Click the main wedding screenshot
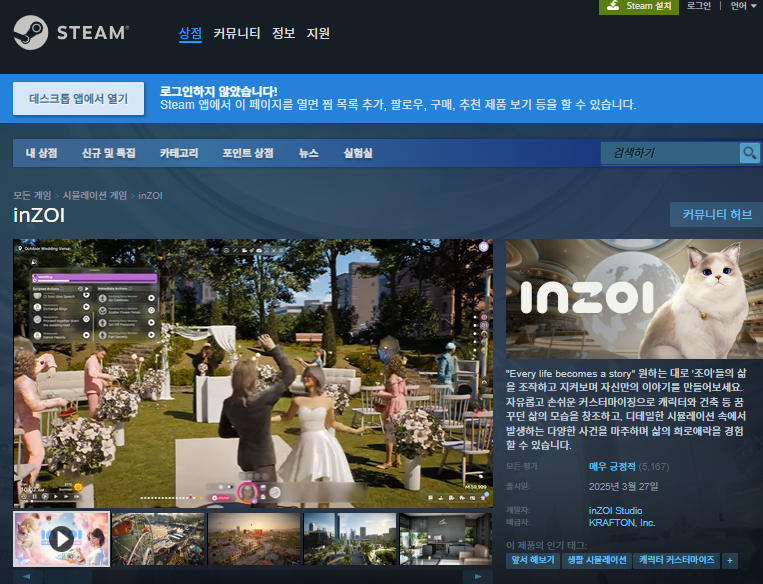 253,373
